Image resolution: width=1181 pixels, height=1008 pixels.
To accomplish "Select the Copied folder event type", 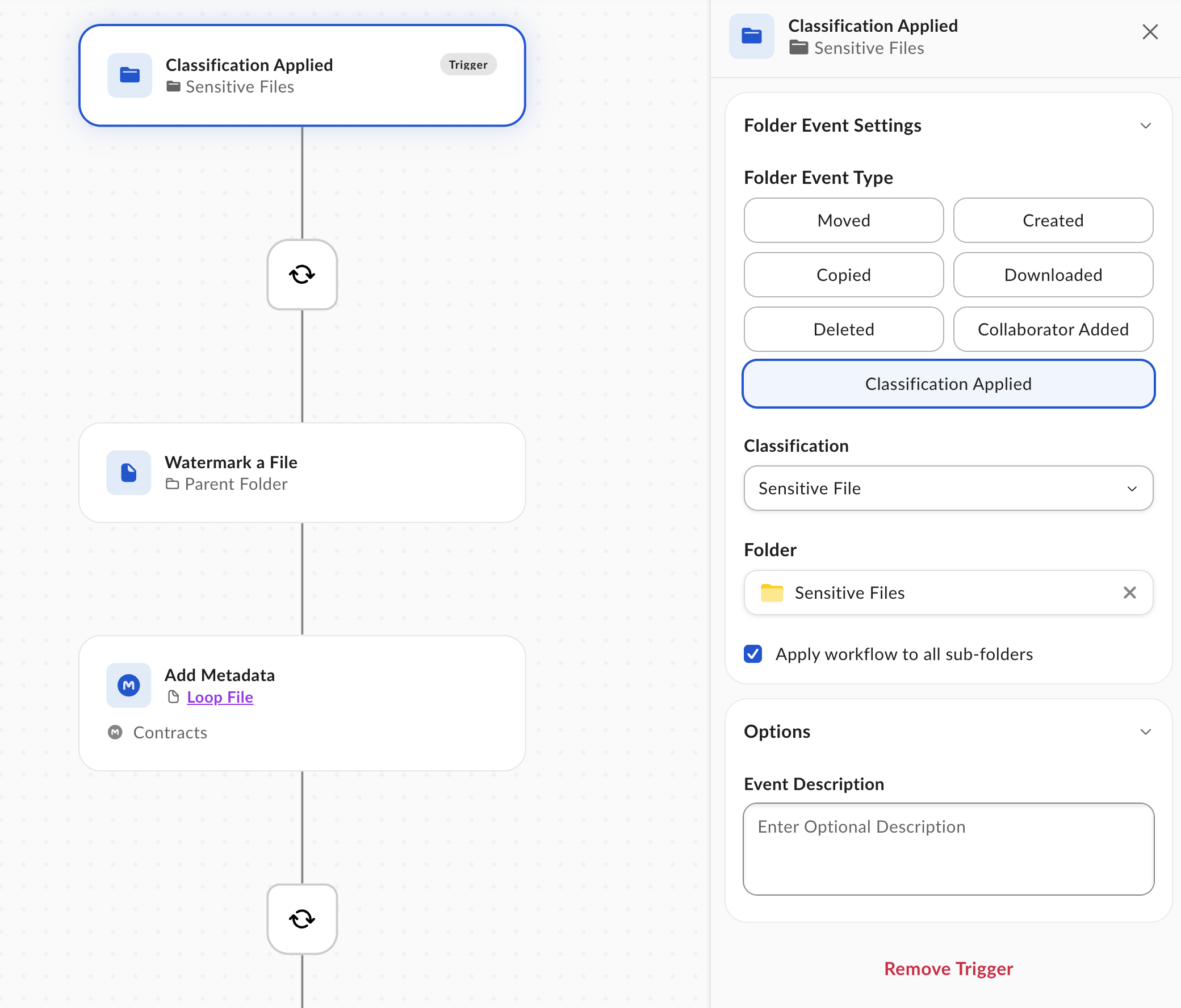I will (844, 275).
